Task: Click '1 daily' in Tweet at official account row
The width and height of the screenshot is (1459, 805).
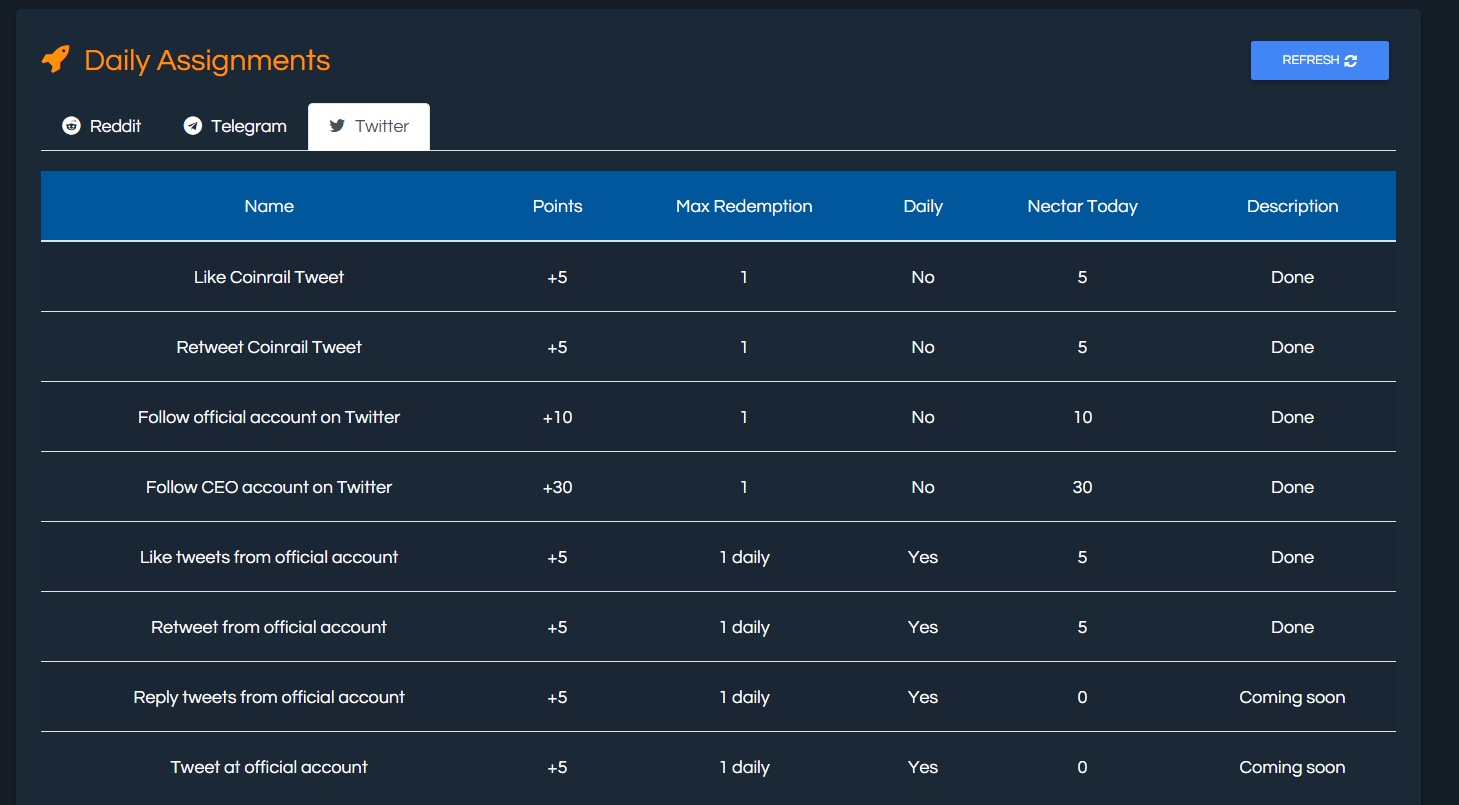Action: 744,767
